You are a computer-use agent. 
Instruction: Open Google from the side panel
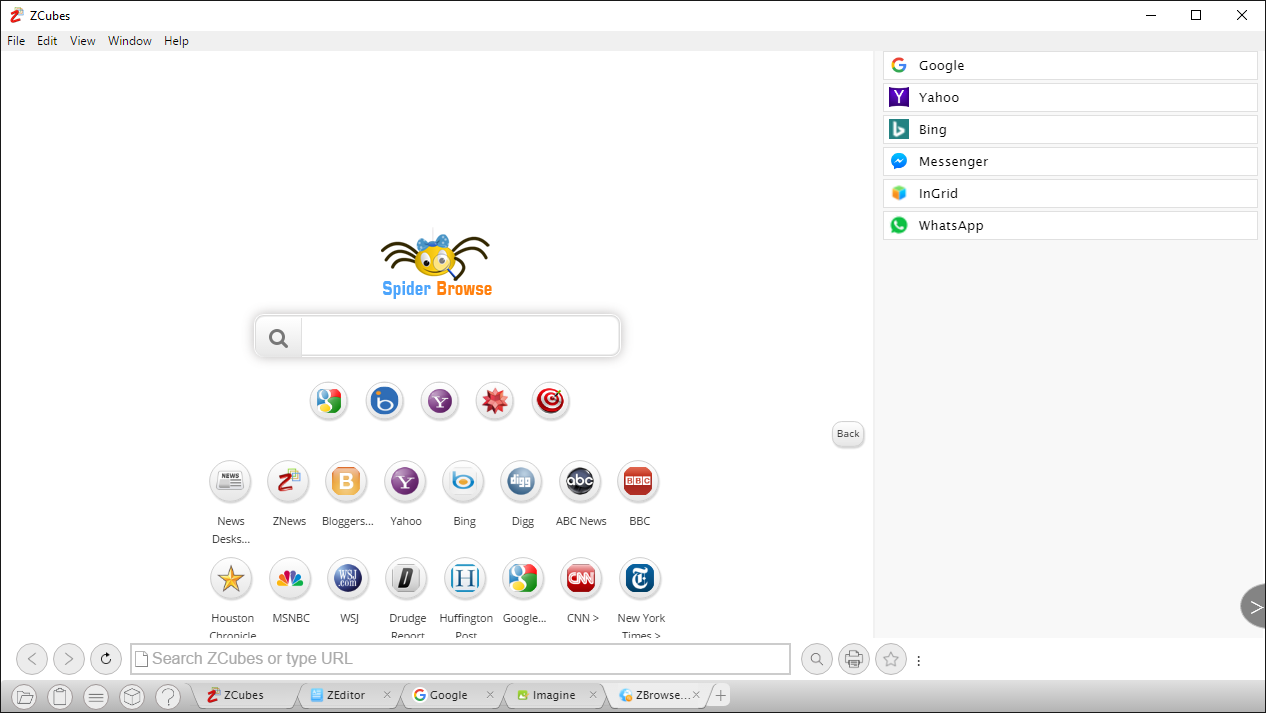click(1070, 65)
